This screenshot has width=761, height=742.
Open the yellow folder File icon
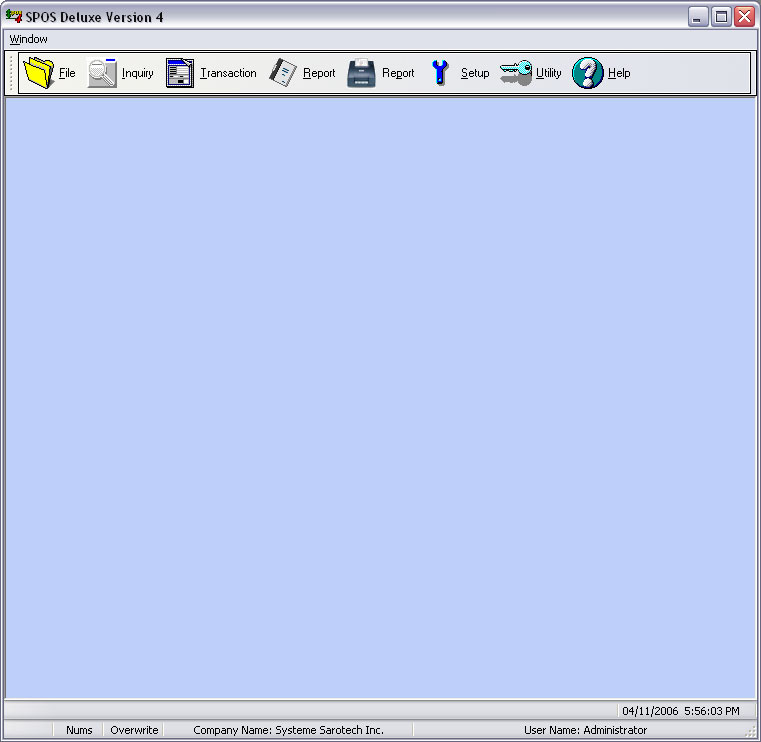click(39, 73)
